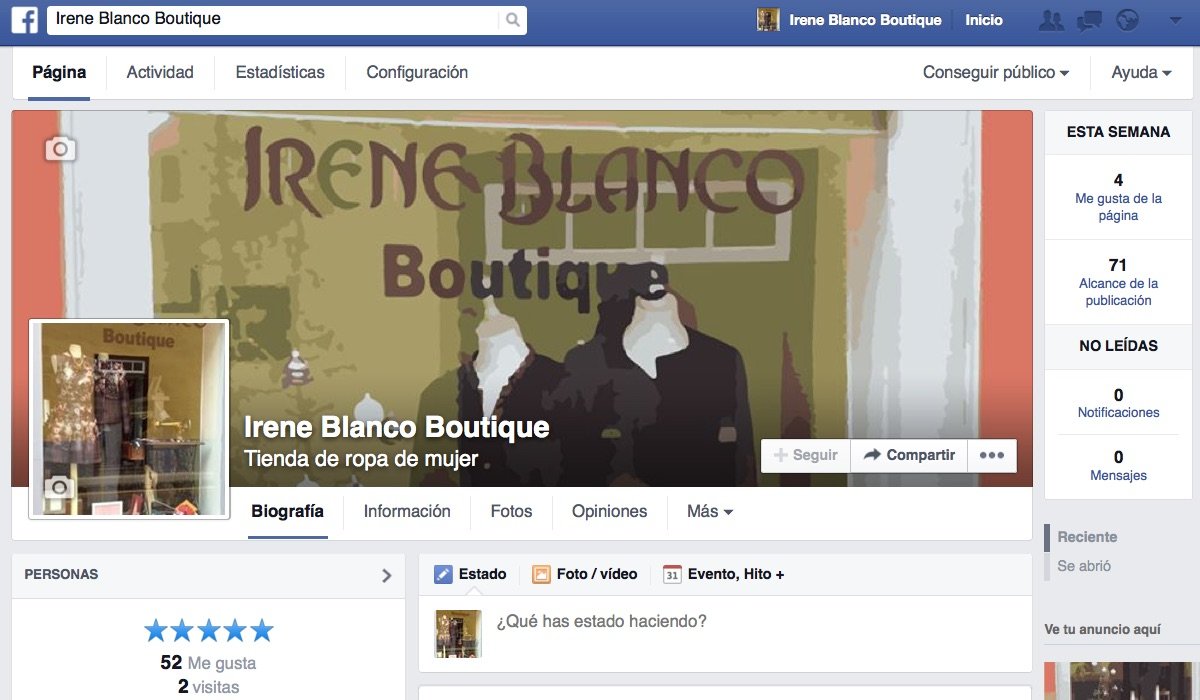This screenshot has width=1200, height=700.
Task: Open friend requests icon
Action: coord(1051,20)
